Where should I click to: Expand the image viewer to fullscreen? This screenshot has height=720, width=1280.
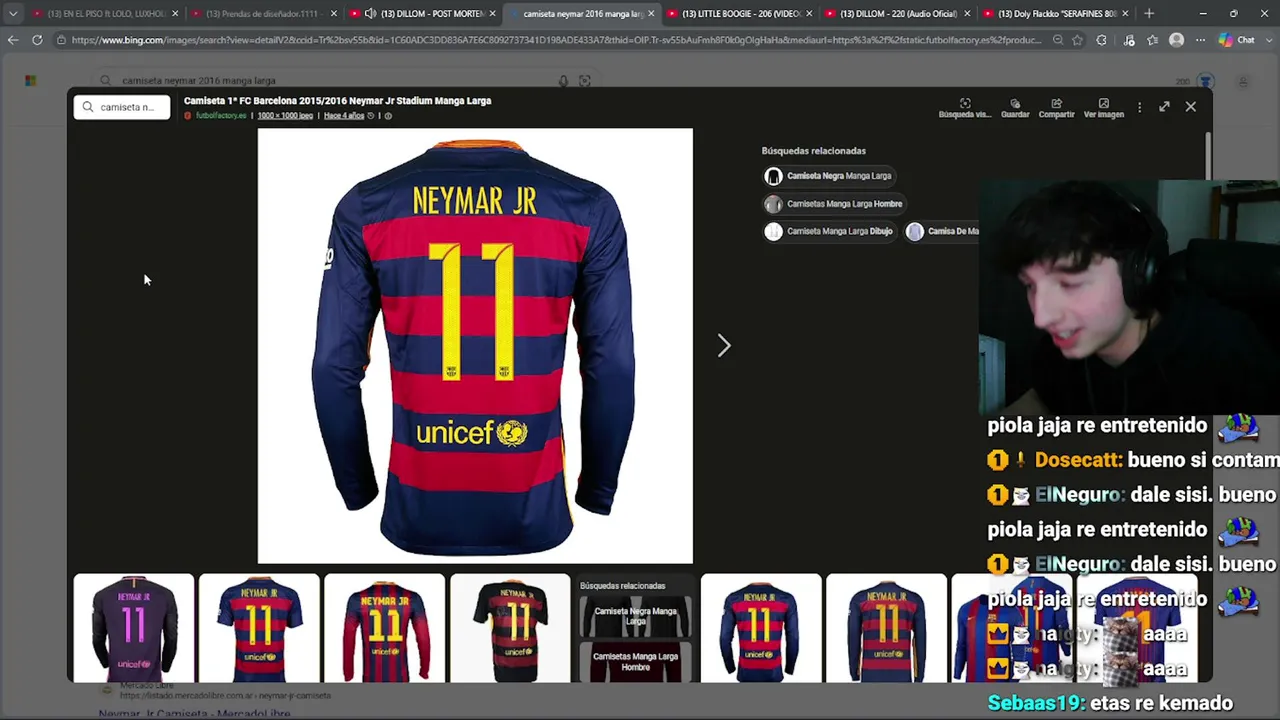(x=1164, y=106)
